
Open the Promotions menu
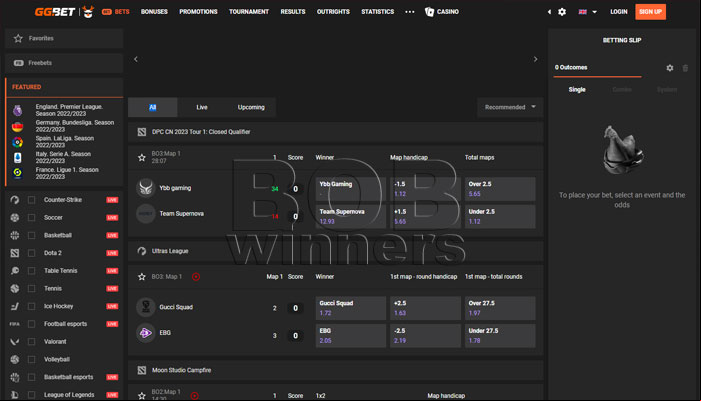(198, 12)
